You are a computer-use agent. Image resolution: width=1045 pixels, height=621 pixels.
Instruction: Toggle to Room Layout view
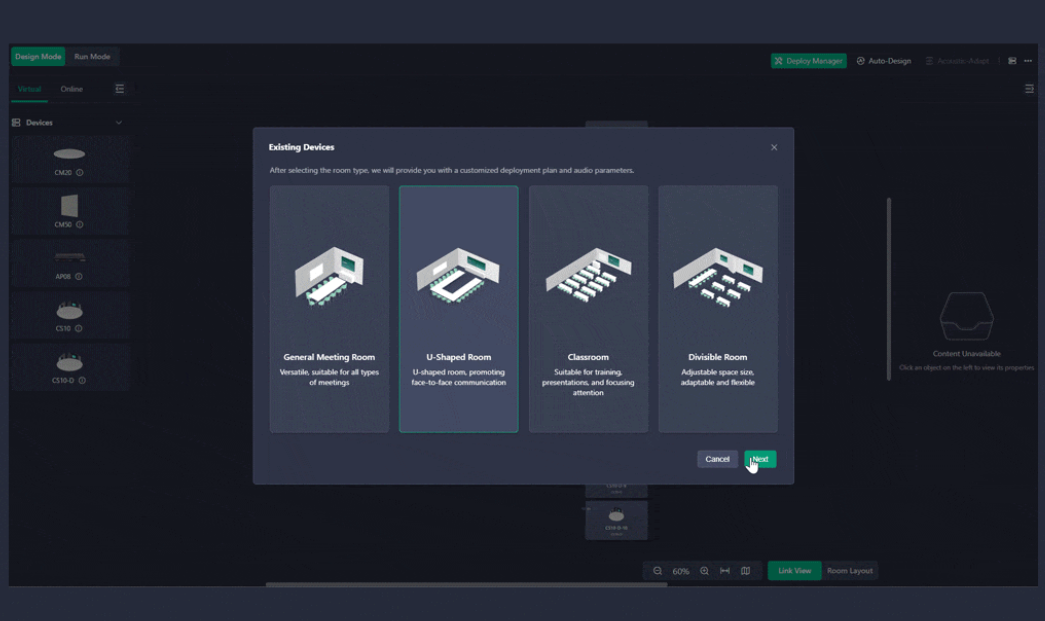tap(849, 571)
